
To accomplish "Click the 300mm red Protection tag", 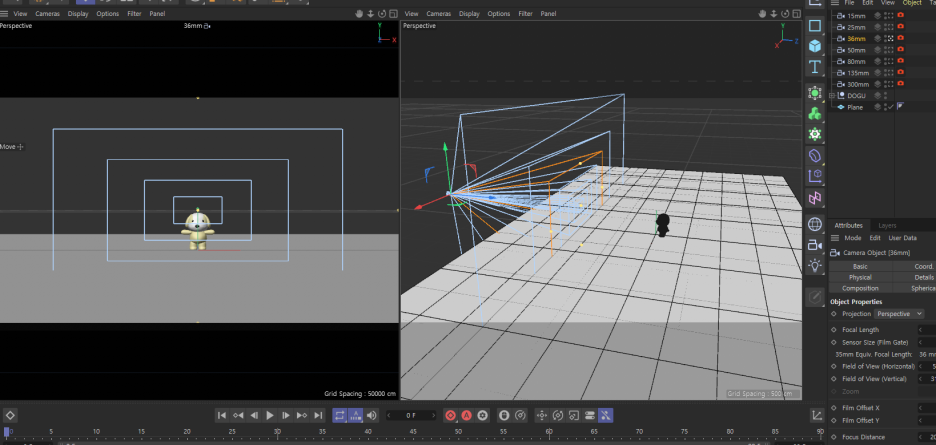I will 900,84.
